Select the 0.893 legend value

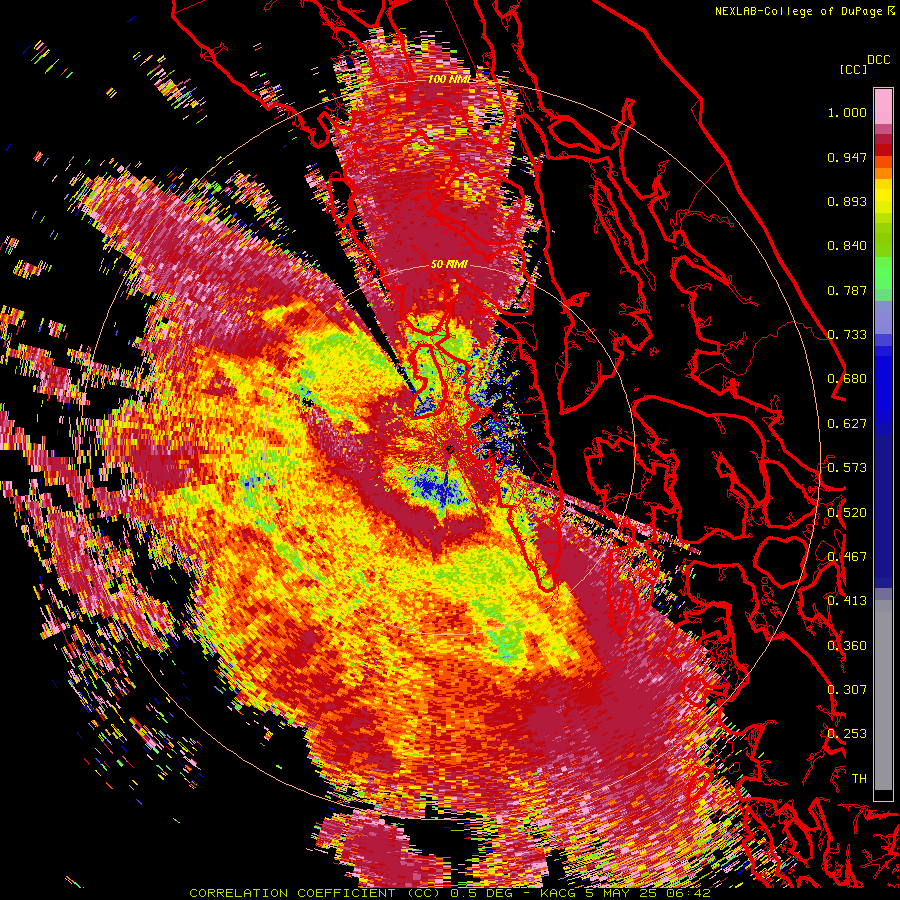(x=847, y=201)
